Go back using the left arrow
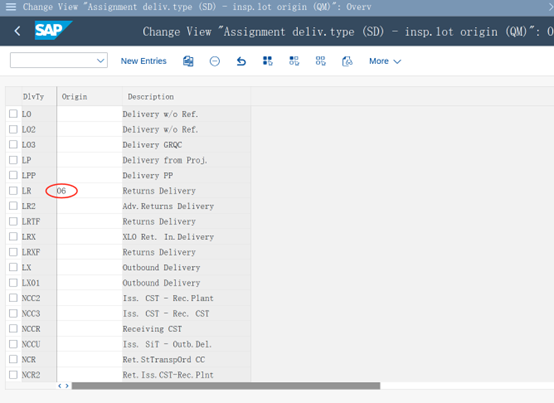This screenshot has width=554, height=403. tap(17, 31)
